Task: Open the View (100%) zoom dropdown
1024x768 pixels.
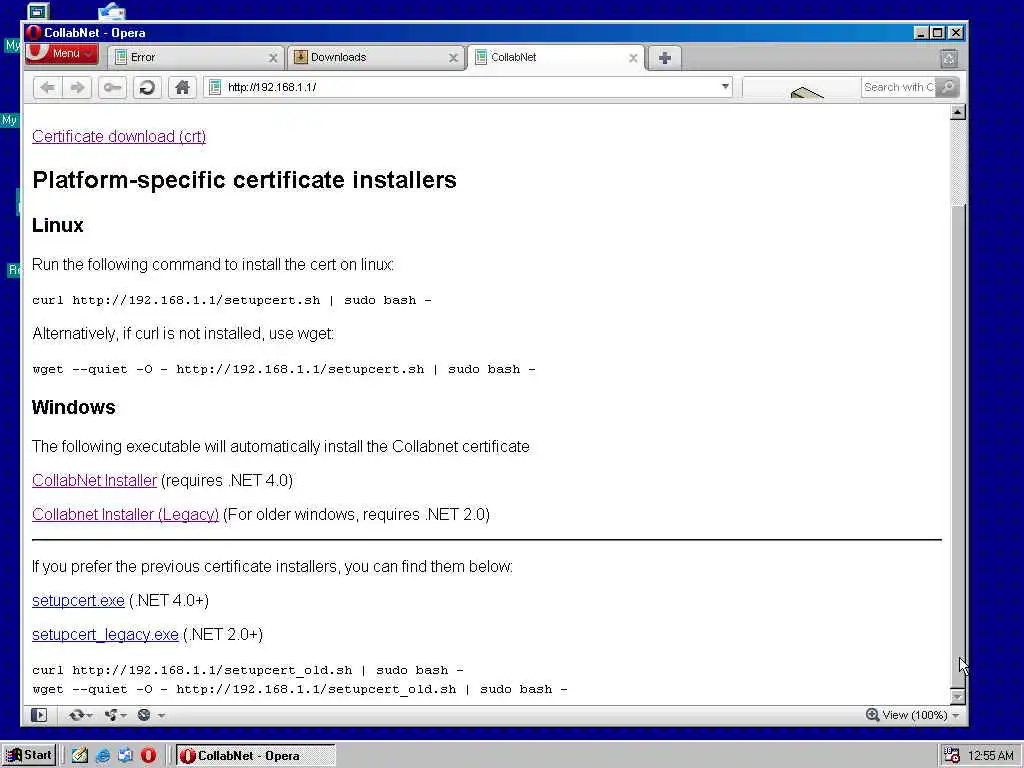Action: (956, 715)
